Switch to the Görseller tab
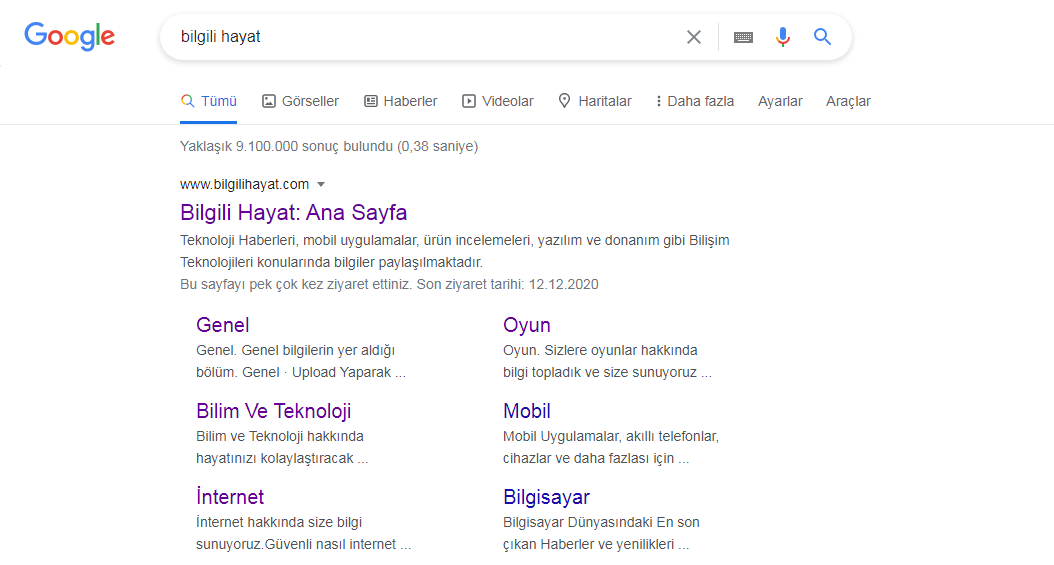 pyautogui.click(x=300, y=101)
